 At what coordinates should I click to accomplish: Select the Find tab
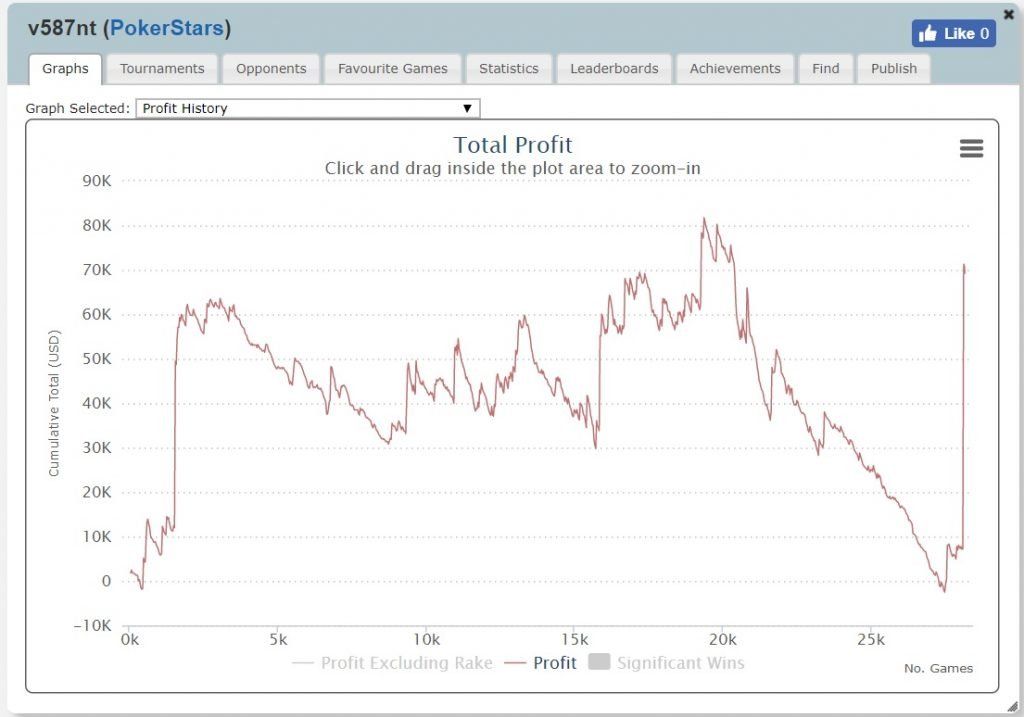(825, 69)
